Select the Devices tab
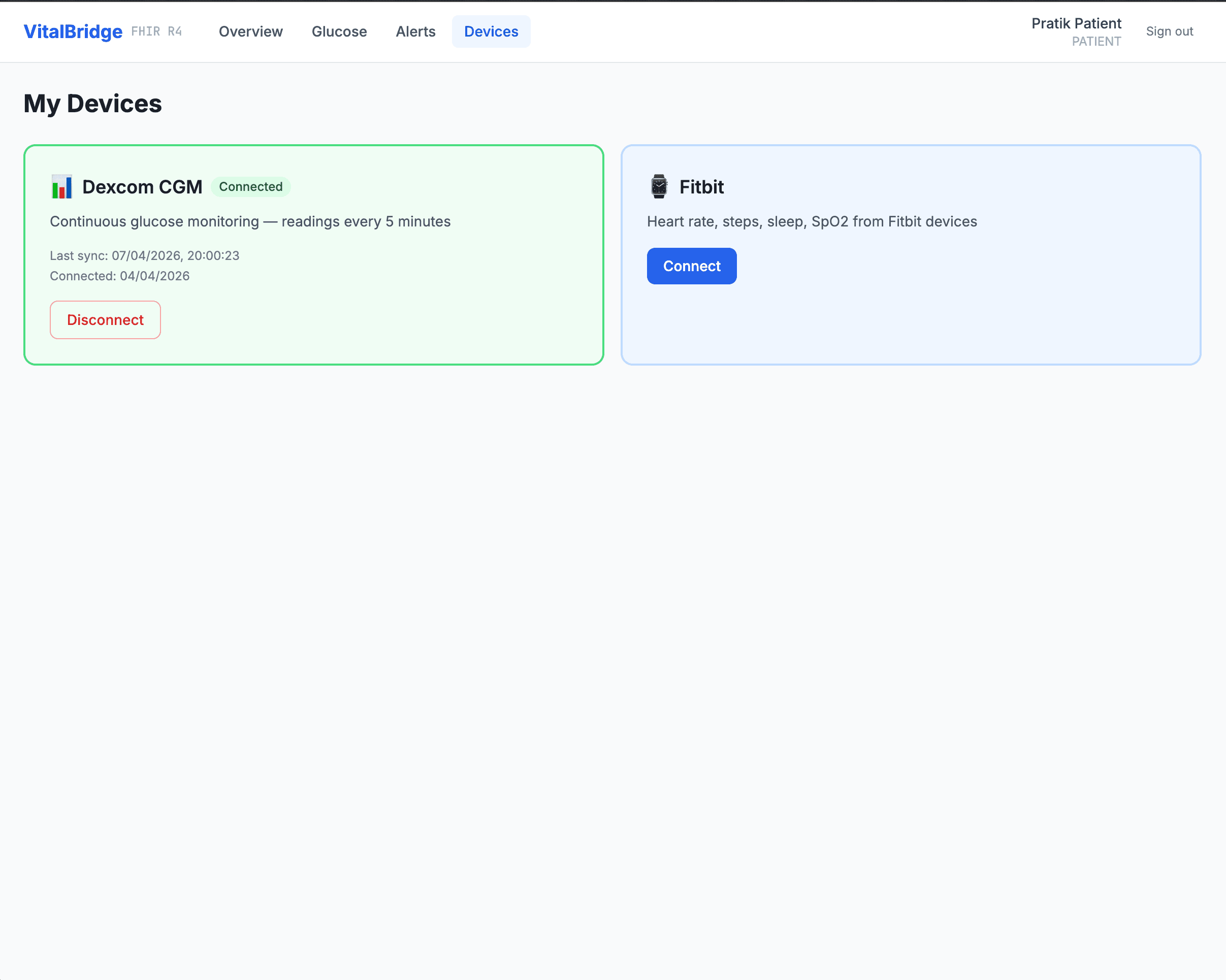The height and width of the screenshot is (980, 1226). [x=491, y=32]
